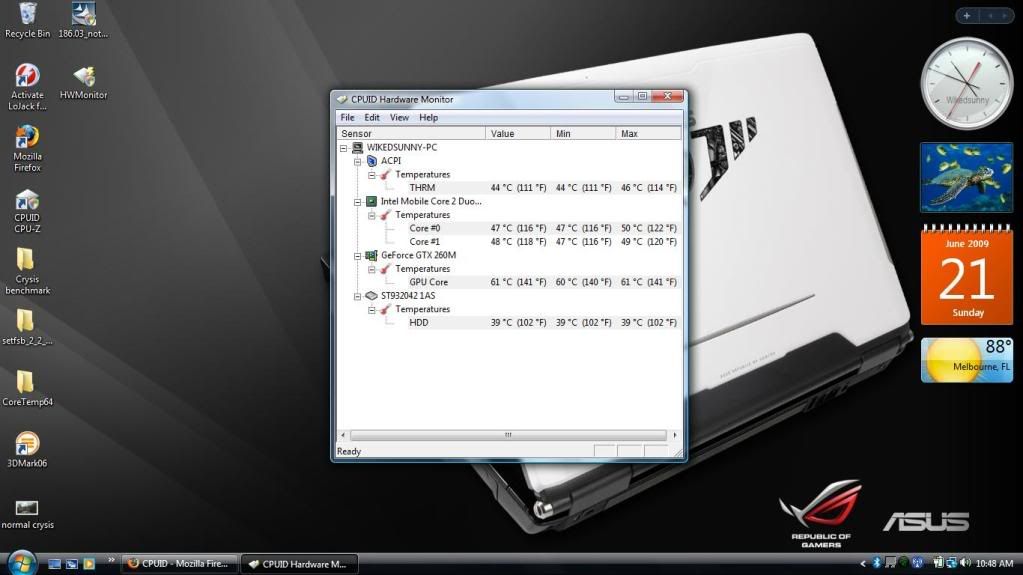Image resolution: width=1023 pixels, height=575 pixels.
Task: Collapse the WIKEDSUNNY-PC tree node
Action: [343, 148]
